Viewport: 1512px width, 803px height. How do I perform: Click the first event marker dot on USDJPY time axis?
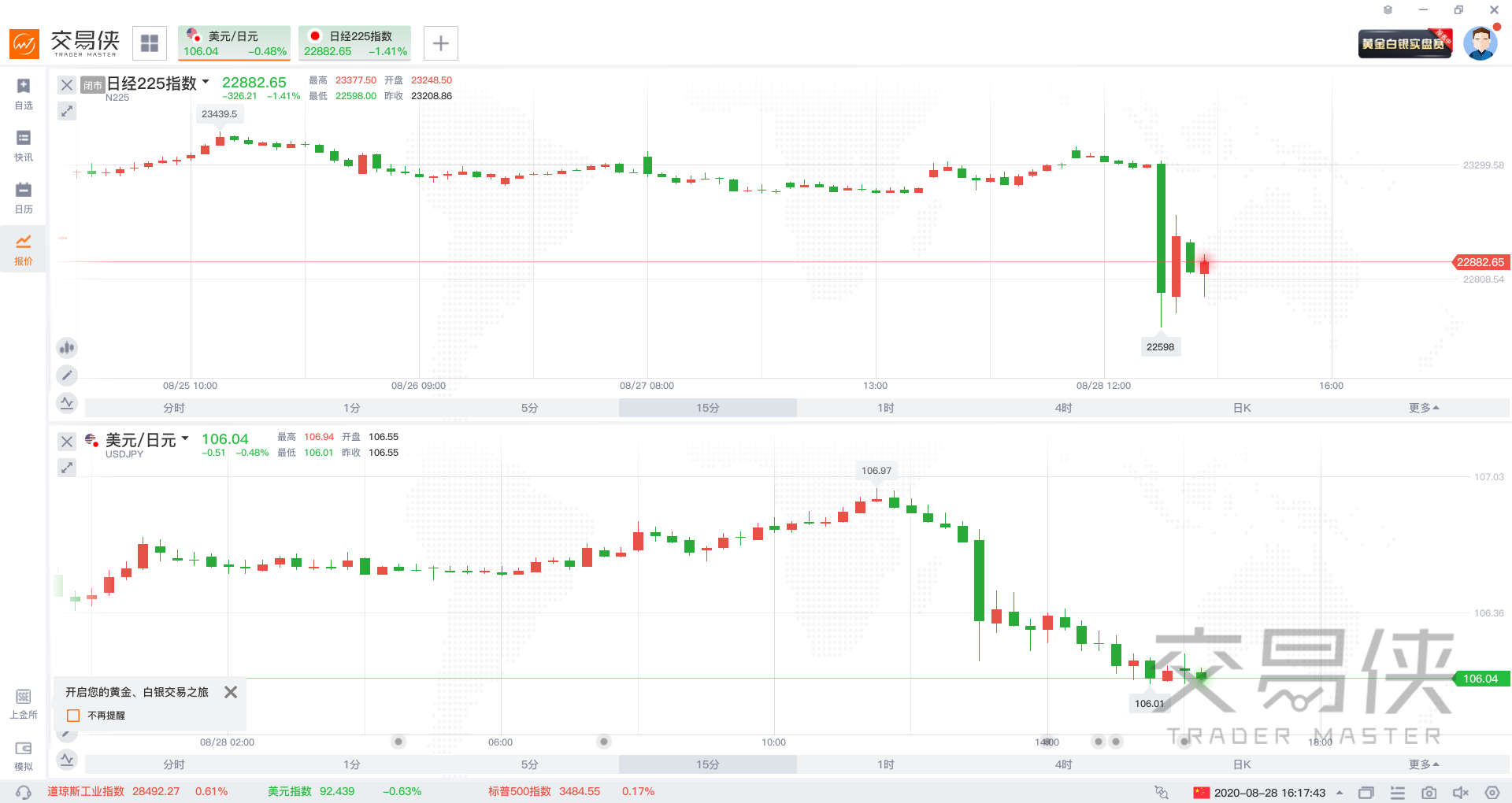click(399, 742)
